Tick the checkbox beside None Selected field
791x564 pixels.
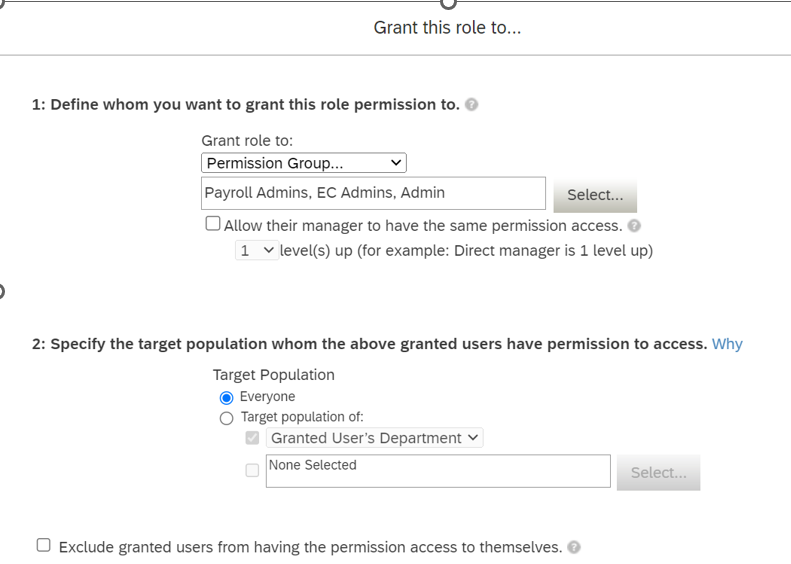tap(252, 470)
